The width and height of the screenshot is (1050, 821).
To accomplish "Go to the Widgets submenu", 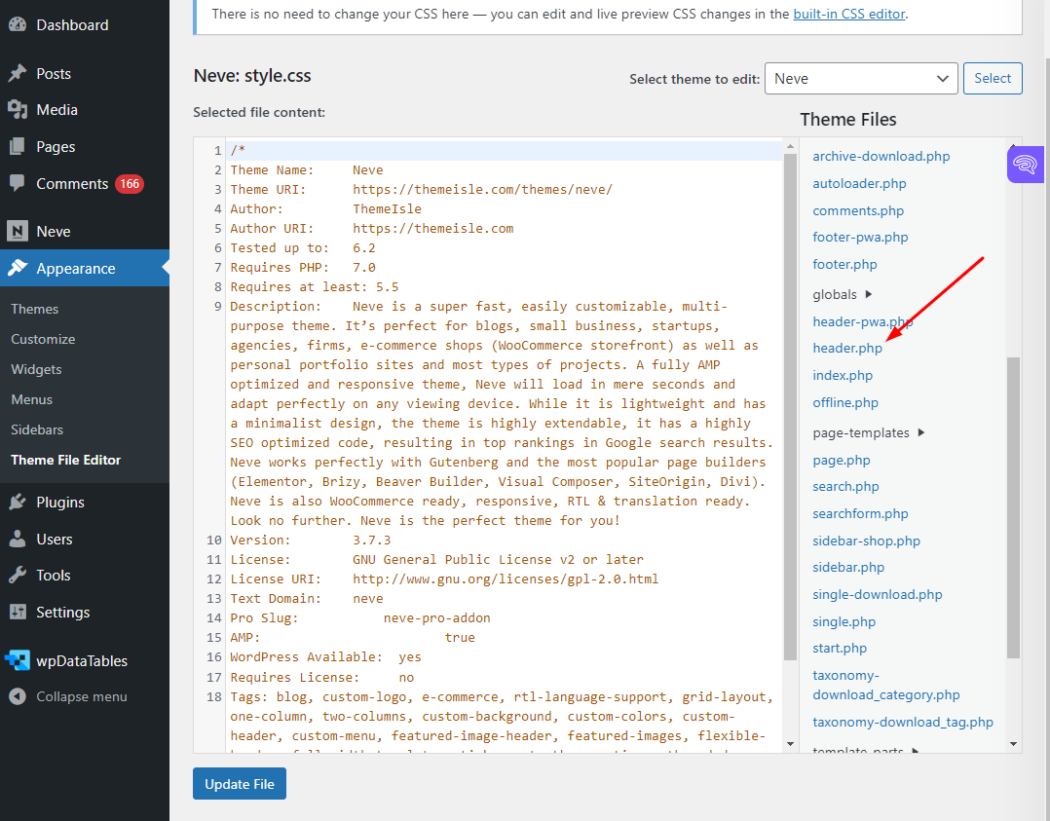I will click(x=36, y=369).
